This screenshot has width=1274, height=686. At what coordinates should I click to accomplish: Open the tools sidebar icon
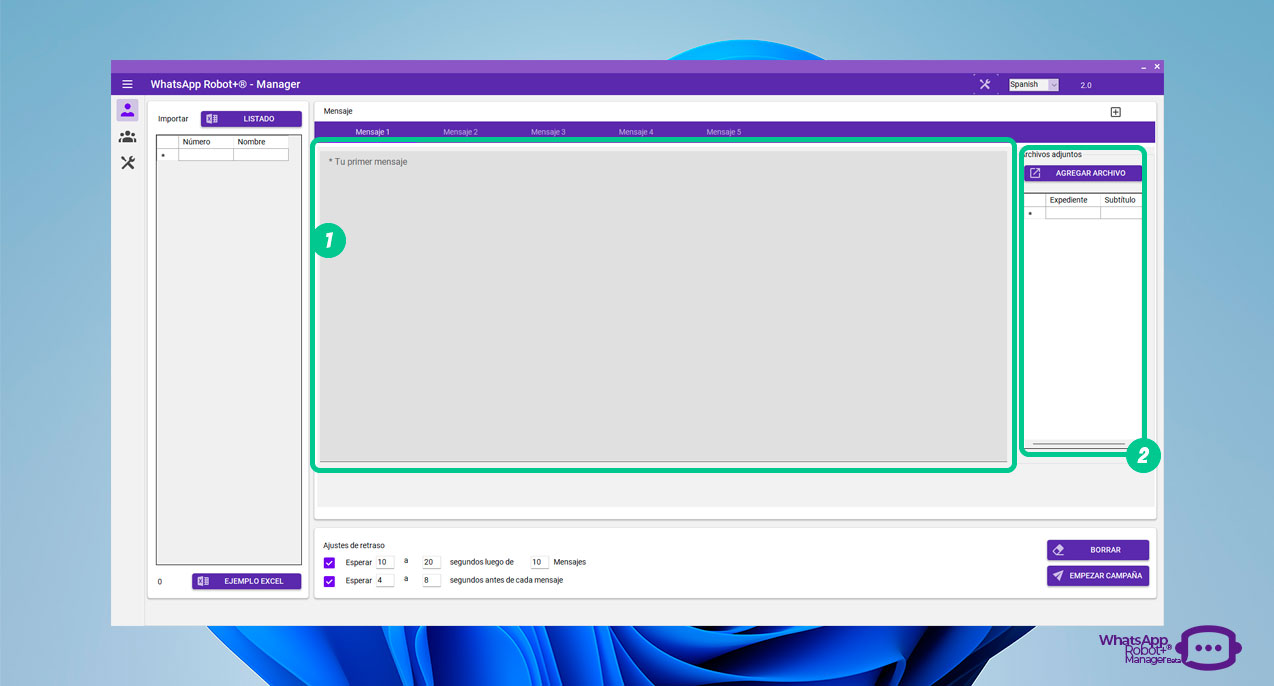[127, 163]
